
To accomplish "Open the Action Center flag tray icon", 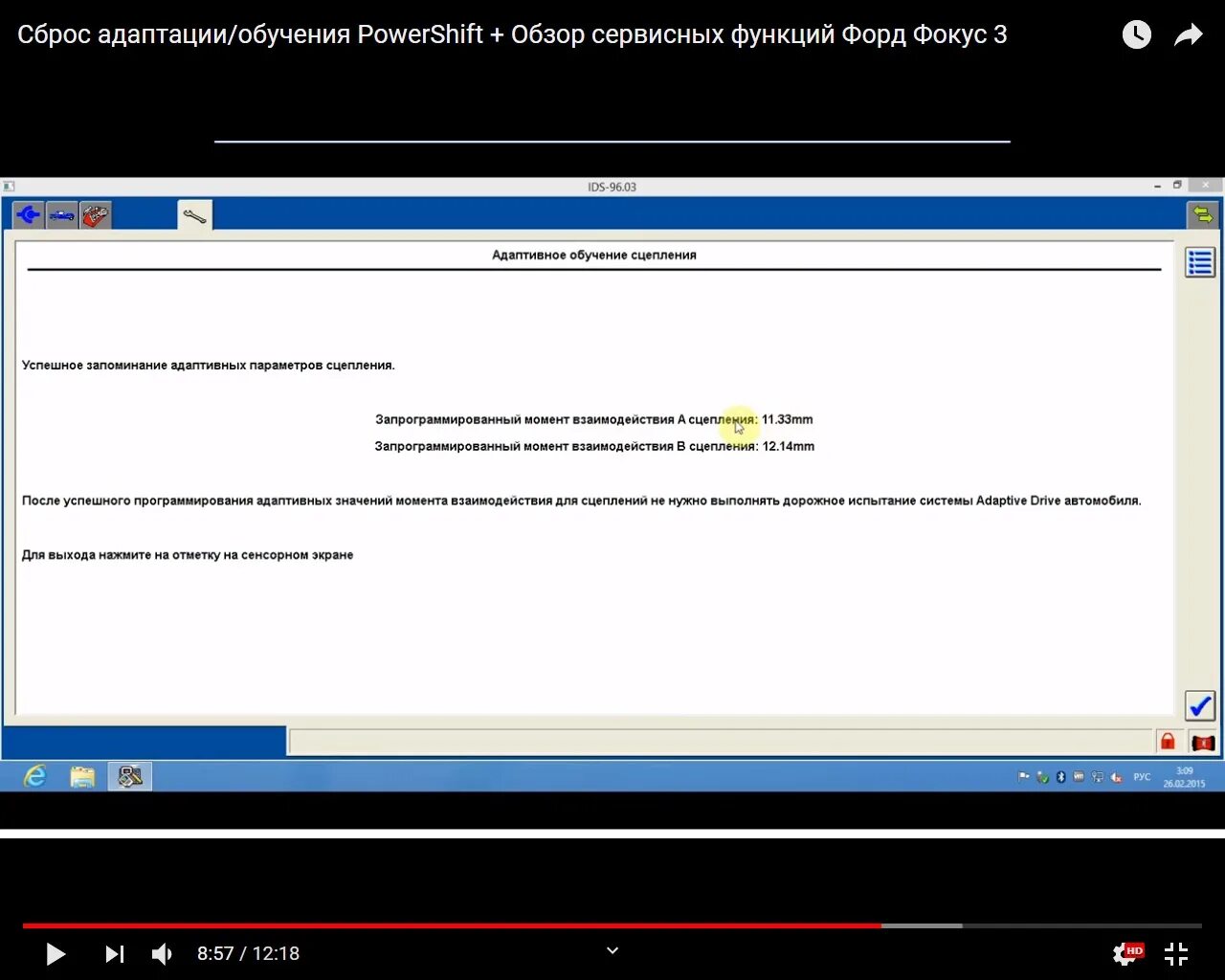I will tap(1024, 777).
